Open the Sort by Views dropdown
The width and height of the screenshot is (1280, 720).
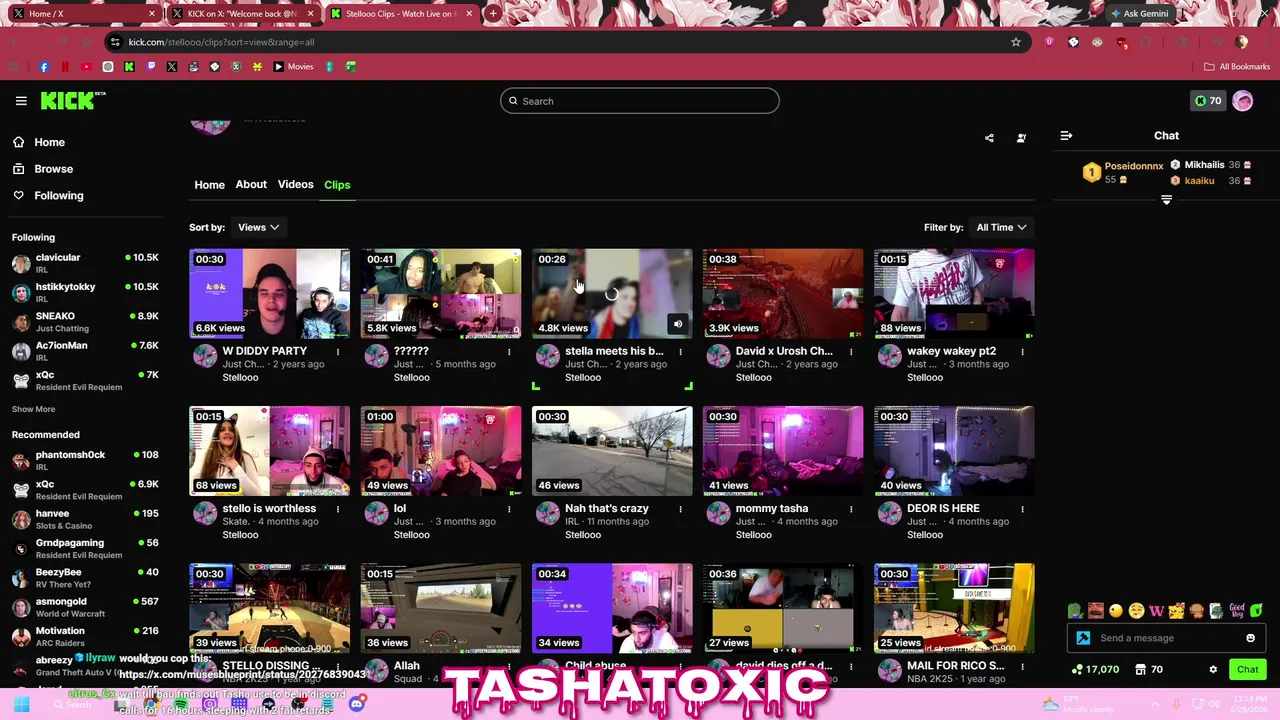tap(258, 227)
